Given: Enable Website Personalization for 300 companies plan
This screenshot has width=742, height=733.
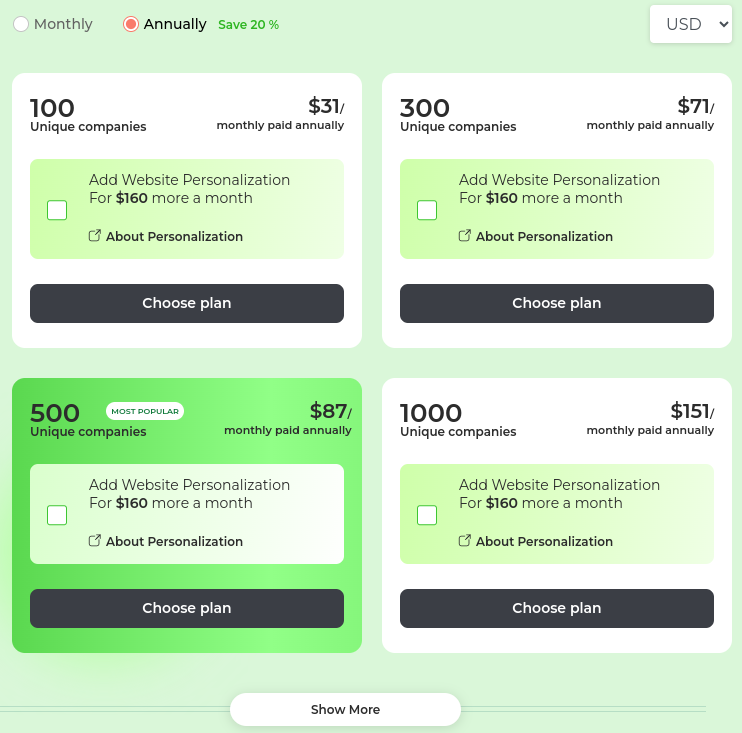Looking at the screenshot, I should click(427, 210).
